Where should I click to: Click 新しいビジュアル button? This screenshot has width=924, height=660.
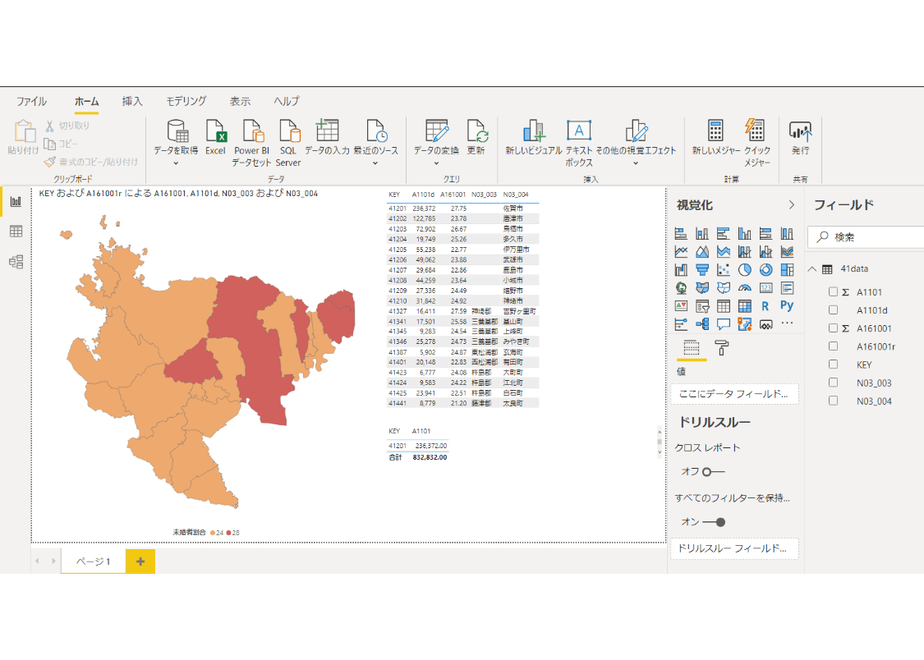pyautogui.click(x=533, y=137)
